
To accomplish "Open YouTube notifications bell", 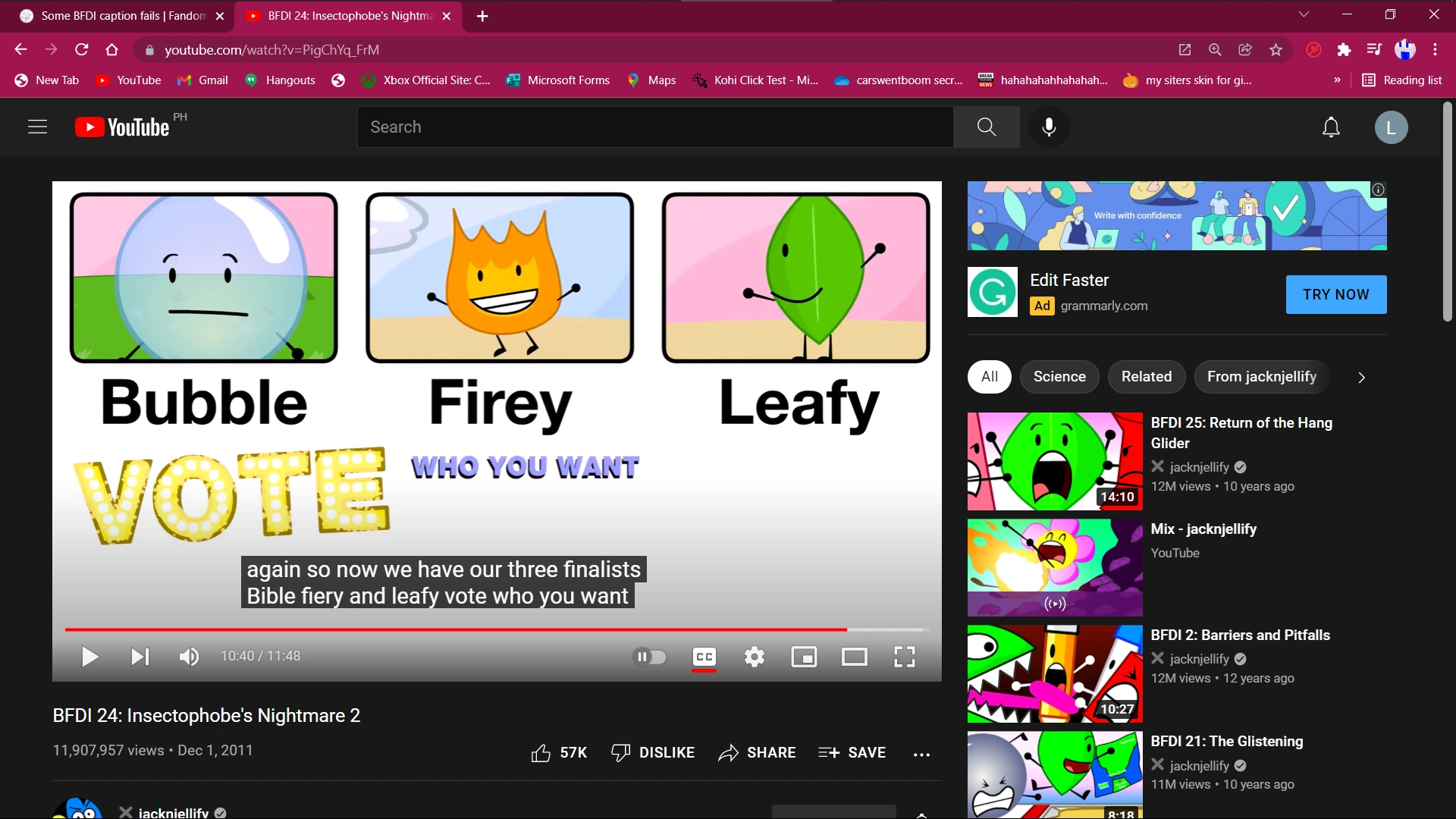I will (1331, 127).
